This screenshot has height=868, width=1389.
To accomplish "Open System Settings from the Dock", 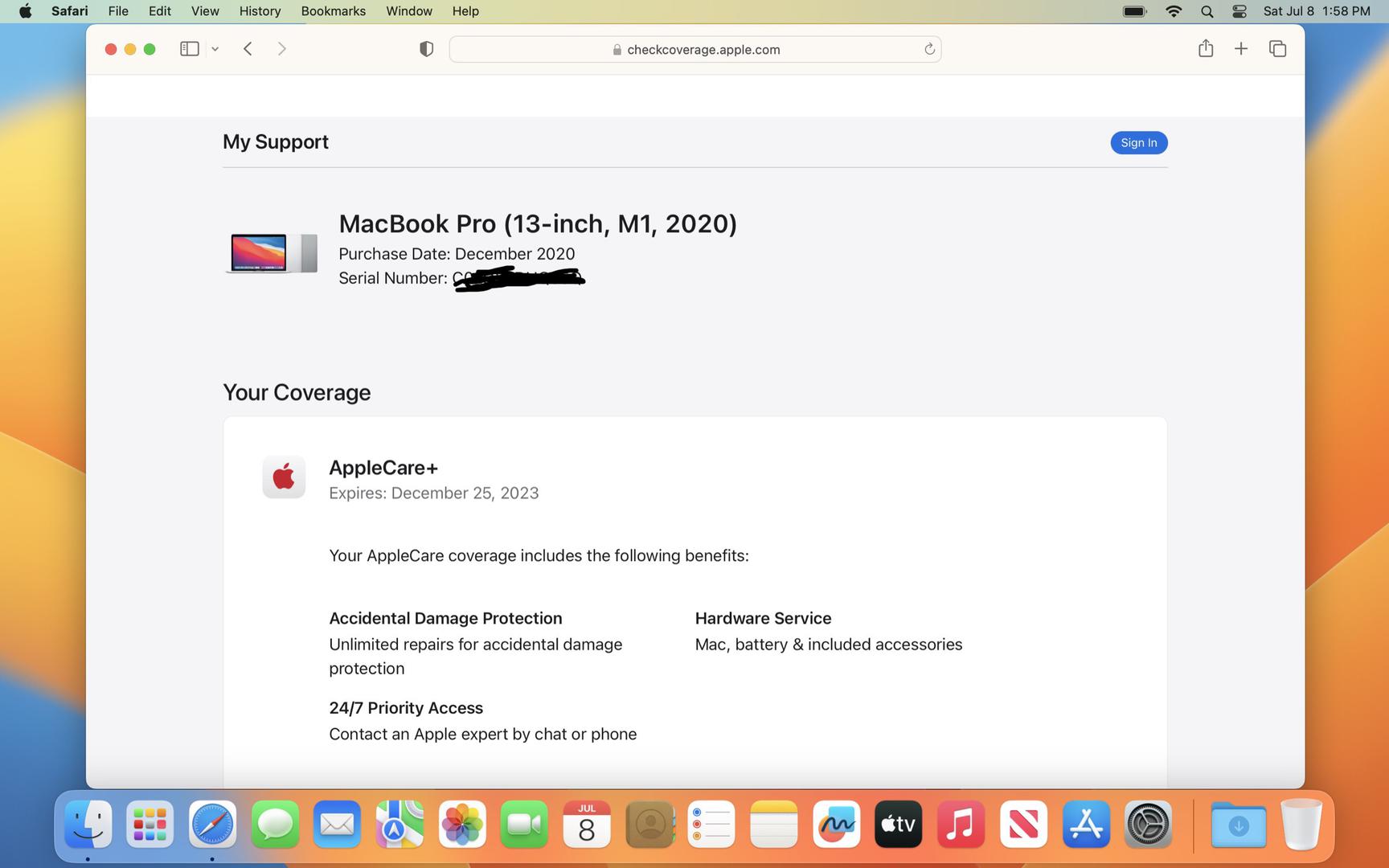I will 1148,824.
